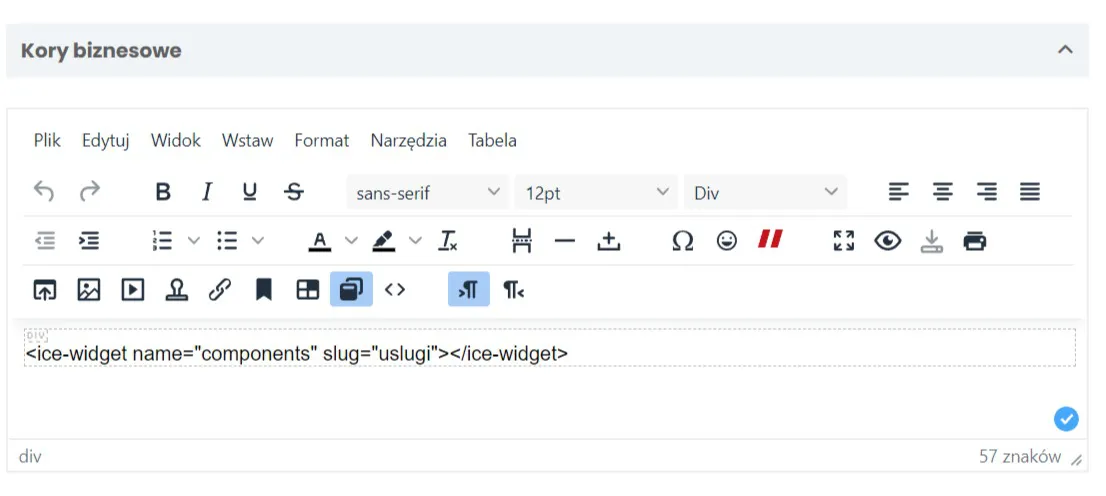
Task: Open the highlight color picker arrow
Action: click(415, 241)
